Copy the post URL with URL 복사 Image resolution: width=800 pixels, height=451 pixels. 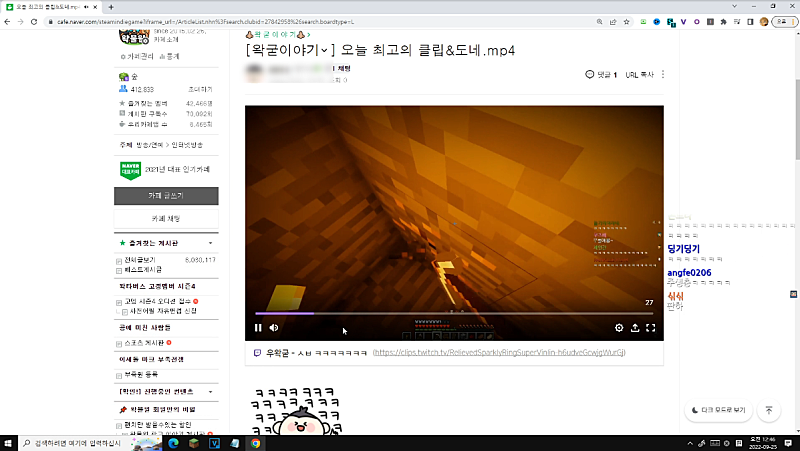[639, 74]
